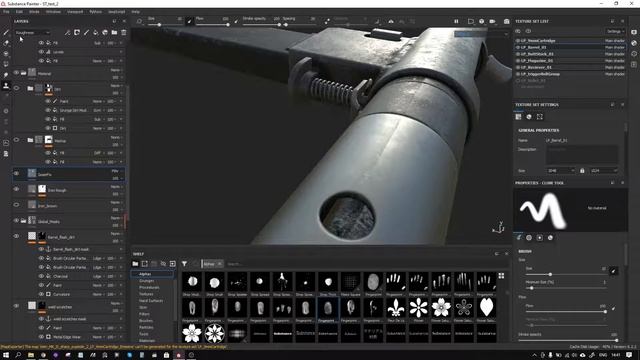Screen dimensions: 640x360
Task: Open blending mode dropdown of Charcoal effect
Action: pyautogui.click(x=98, y=276)
